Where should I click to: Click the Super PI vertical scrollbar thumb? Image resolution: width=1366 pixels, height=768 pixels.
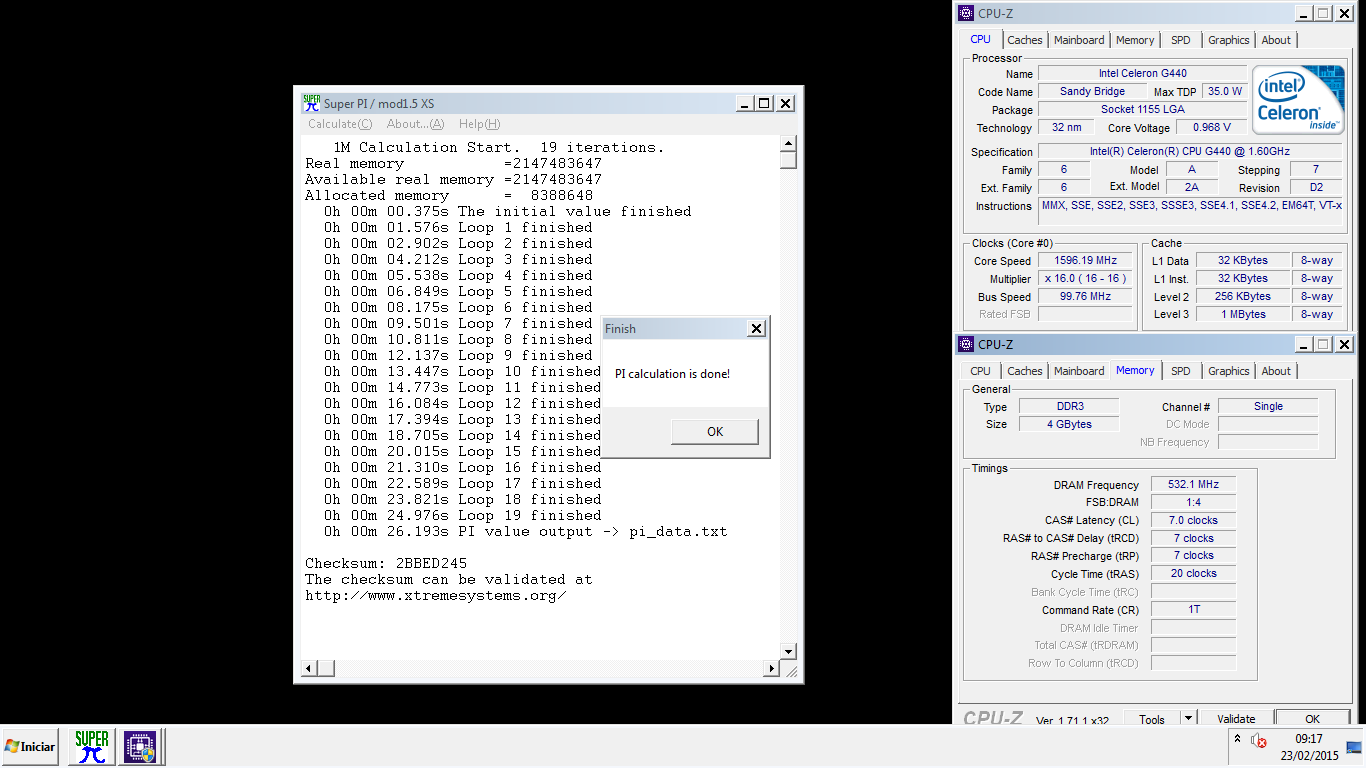click(788, 160)
